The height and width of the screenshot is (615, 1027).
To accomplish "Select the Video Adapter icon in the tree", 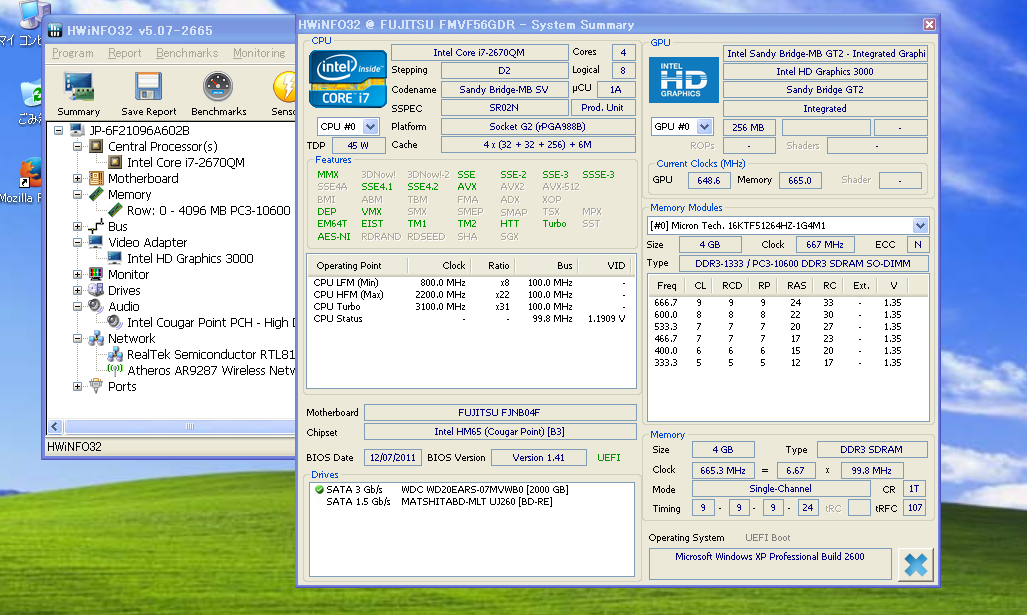I will click(x=96, y=242).
